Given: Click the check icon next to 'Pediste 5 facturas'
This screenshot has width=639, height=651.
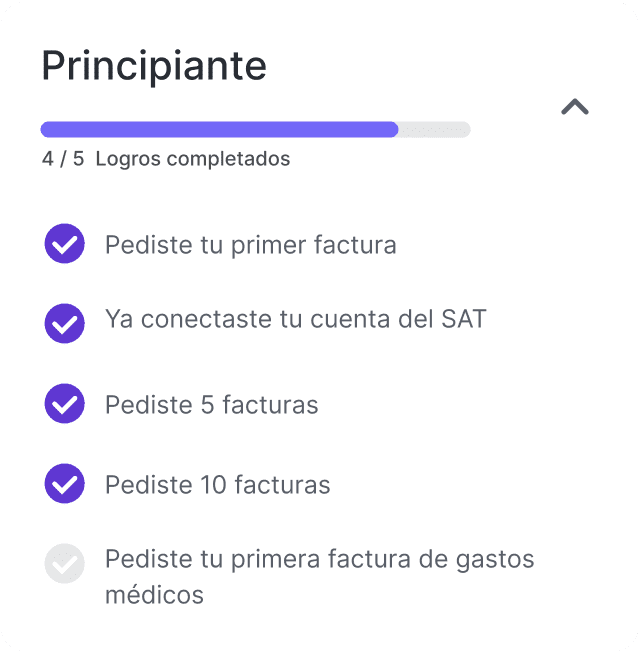Looking at the screenshot, I should click(x=64, y=404).
